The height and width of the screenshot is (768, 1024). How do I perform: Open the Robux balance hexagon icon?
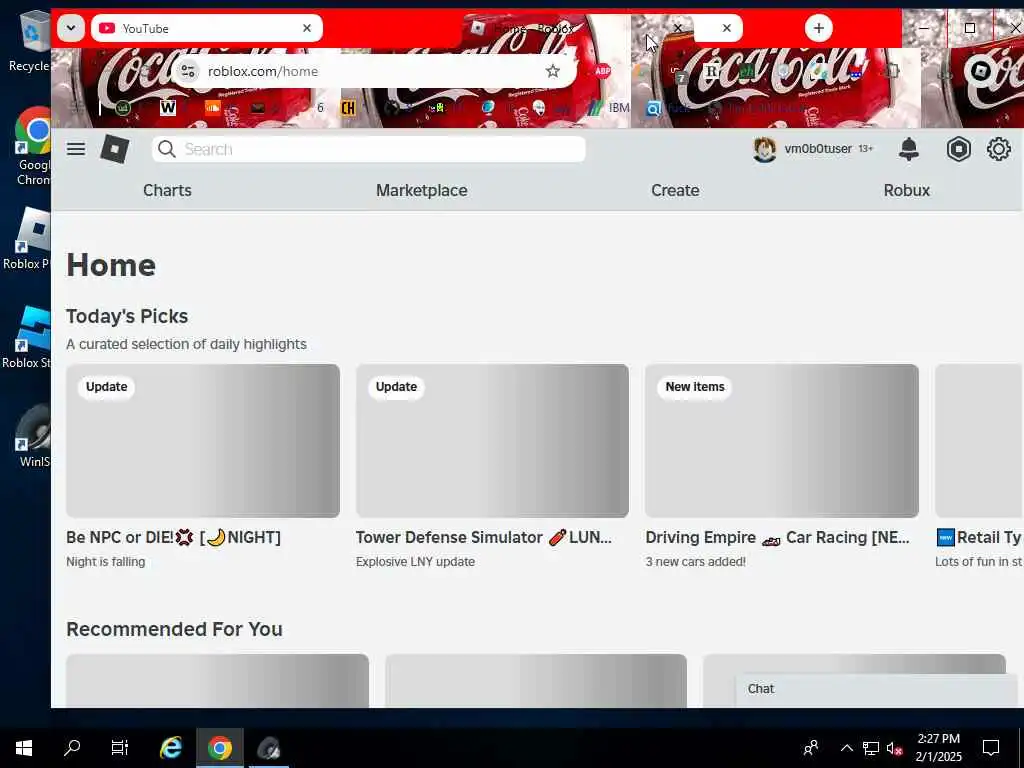(958, 149)
